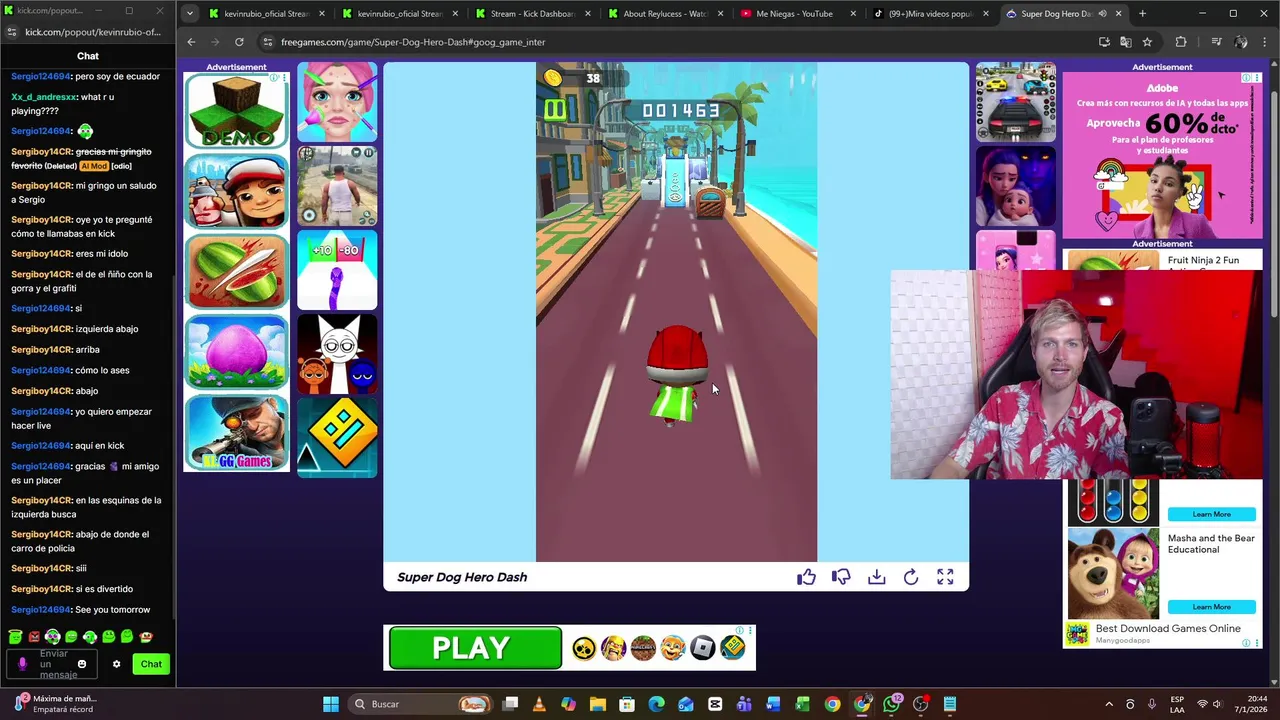Image resolution: width=1280 pixels, height=720 pixels.
Task: Open Microsoft Edge from the taskbar
Action: pos(656,704)
